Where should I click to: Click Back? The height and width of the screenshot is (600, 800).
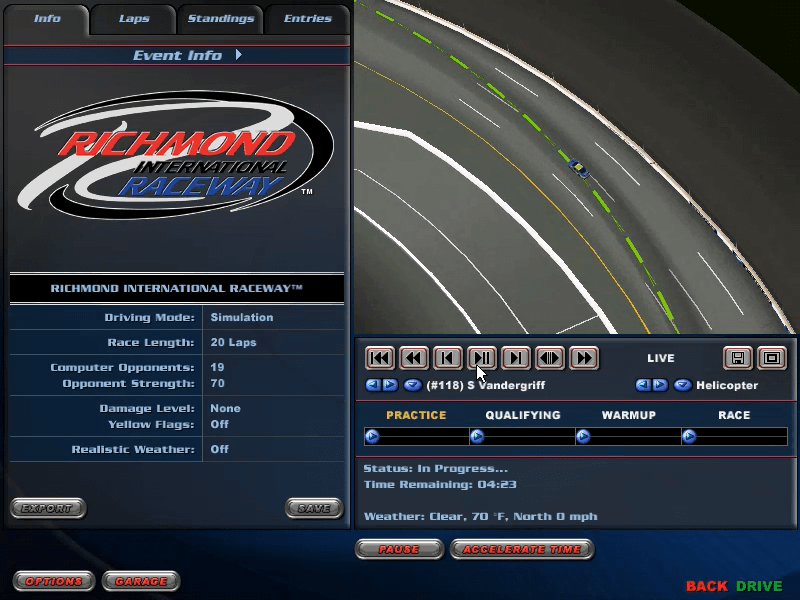(707, 586)
